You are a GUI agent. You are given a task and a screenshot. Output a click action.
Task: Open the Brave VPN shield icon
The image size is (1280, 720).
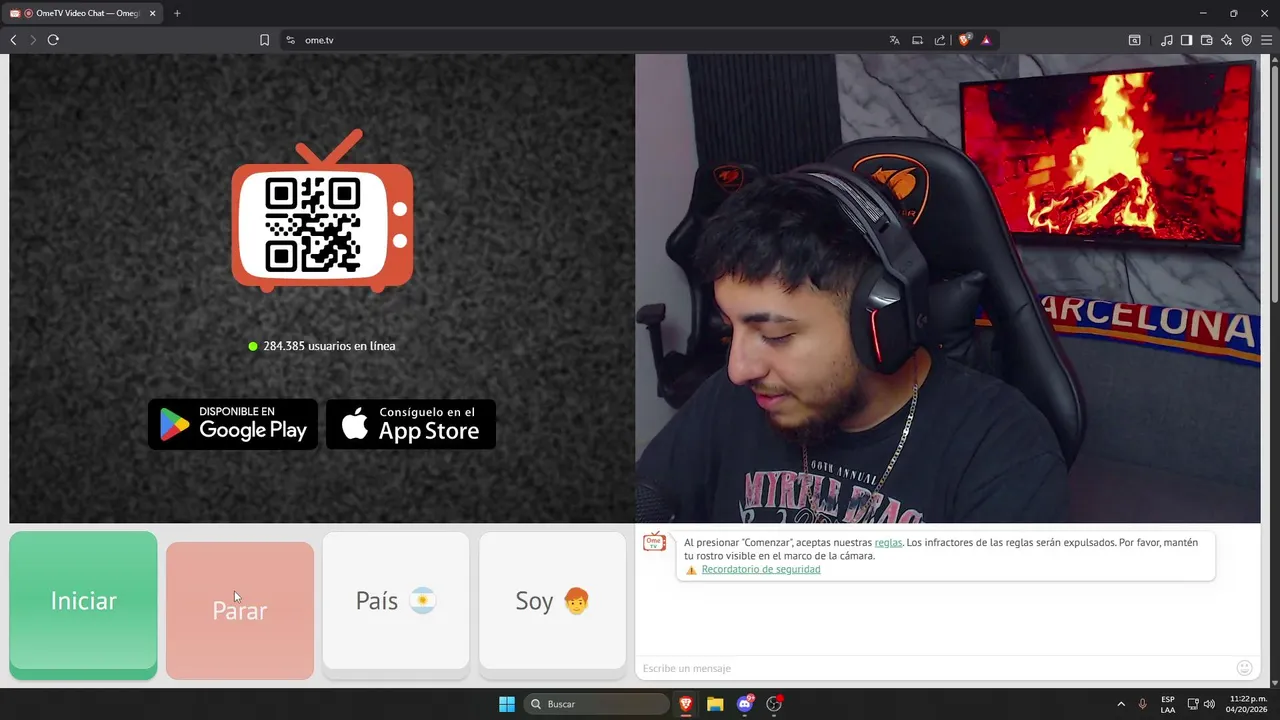click(1246, 40)
